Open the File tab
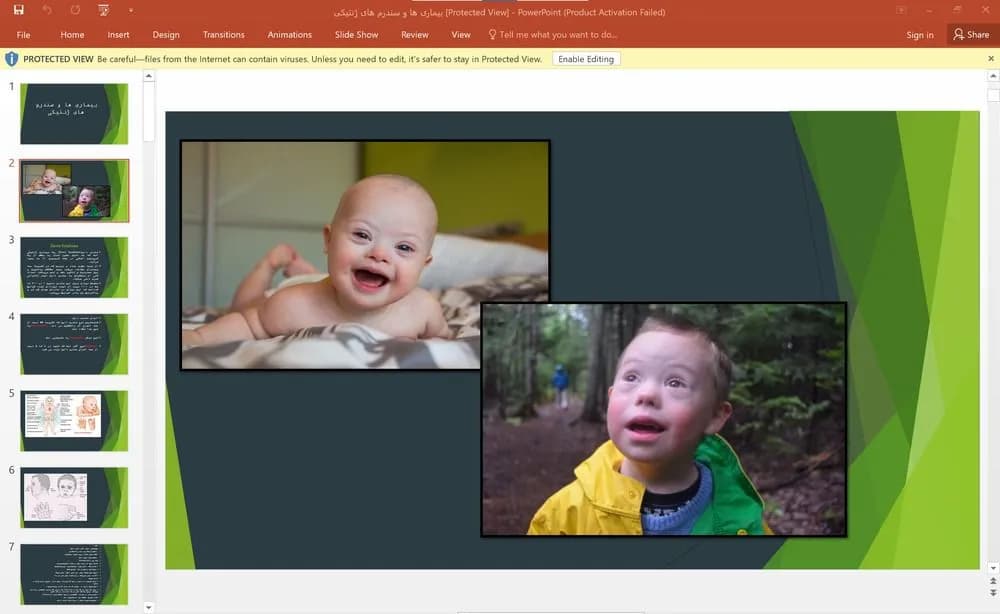The height and width of the screenshot is (614, 1000). (24, 35)
